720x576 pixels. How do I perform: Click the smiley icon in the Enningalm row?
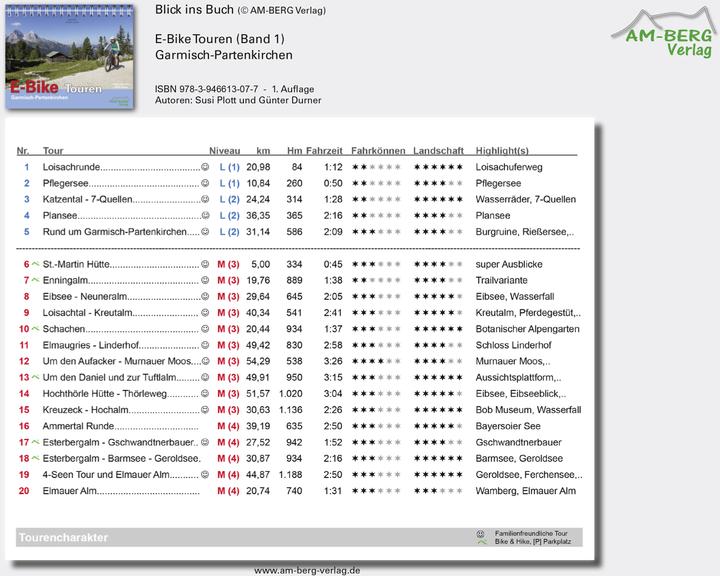(x=205, y=280)
